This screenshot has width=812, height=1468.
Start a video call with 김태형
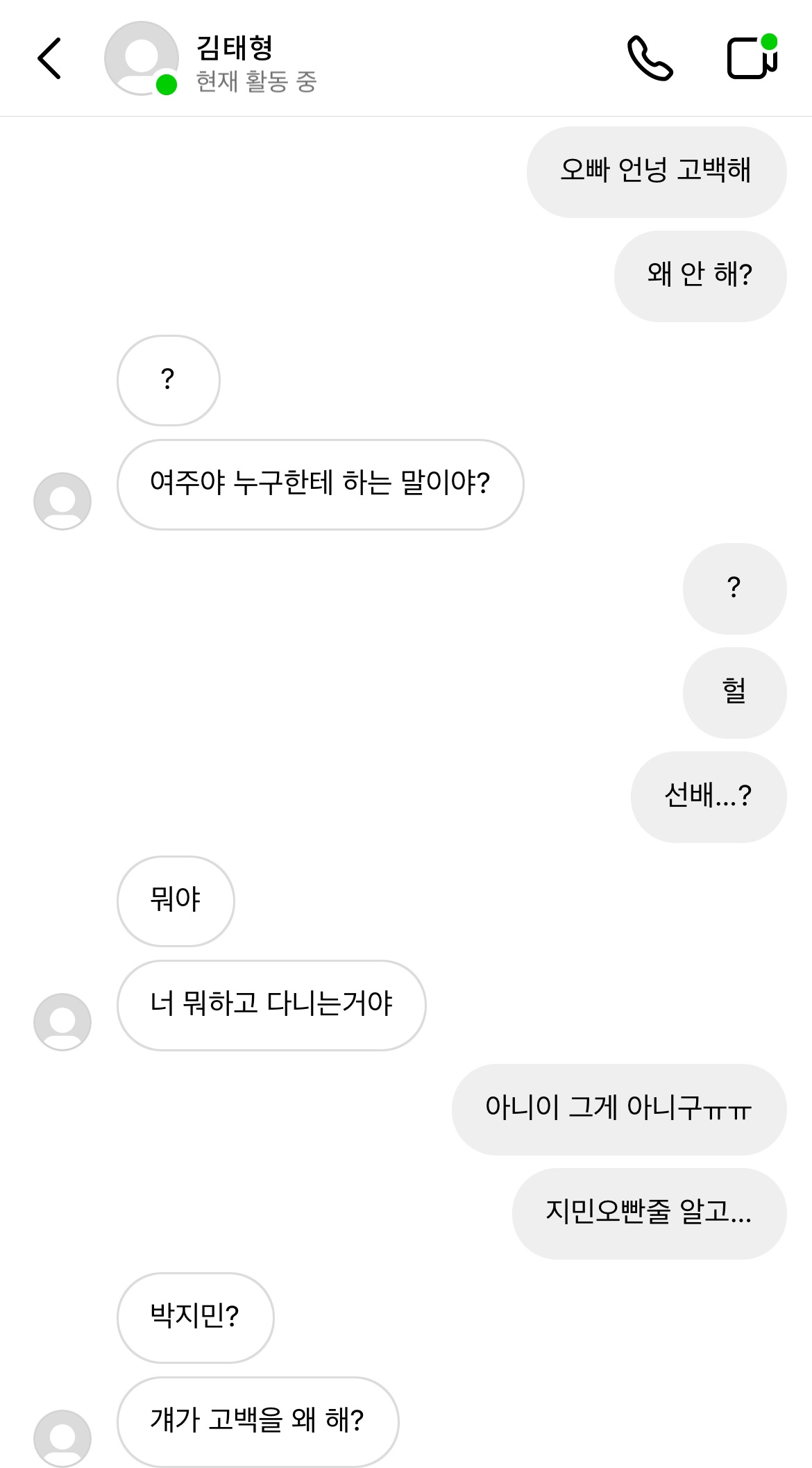click(752, 58)
